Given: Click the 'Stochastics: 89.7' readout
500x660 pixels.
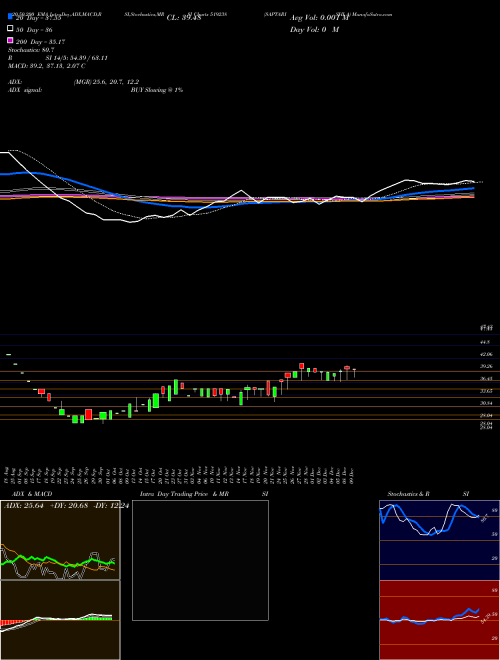Looking at the screenshot, I should pyautogui.click(x=31, y=50).
